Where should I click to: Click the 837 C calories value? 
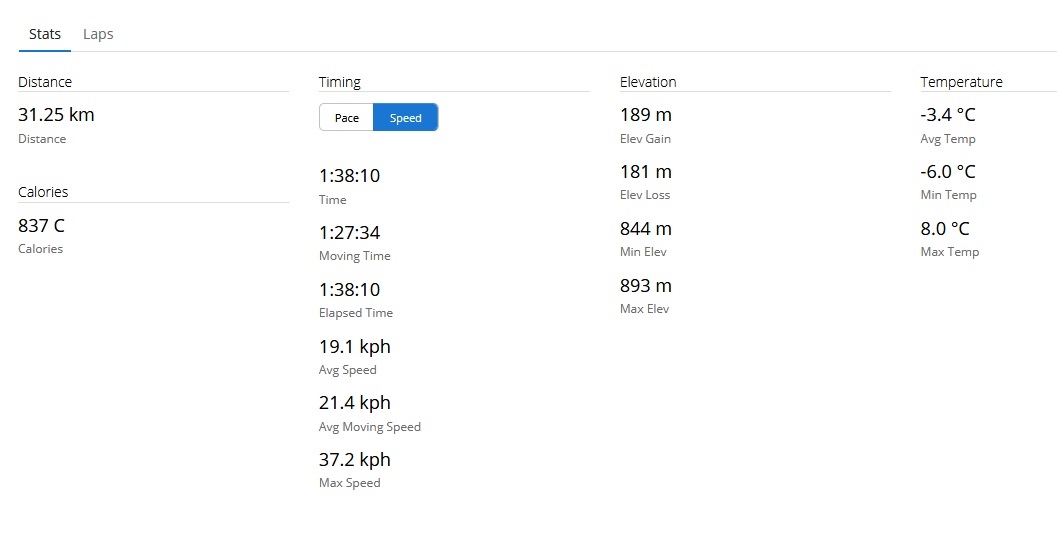(x=41, y=226)
